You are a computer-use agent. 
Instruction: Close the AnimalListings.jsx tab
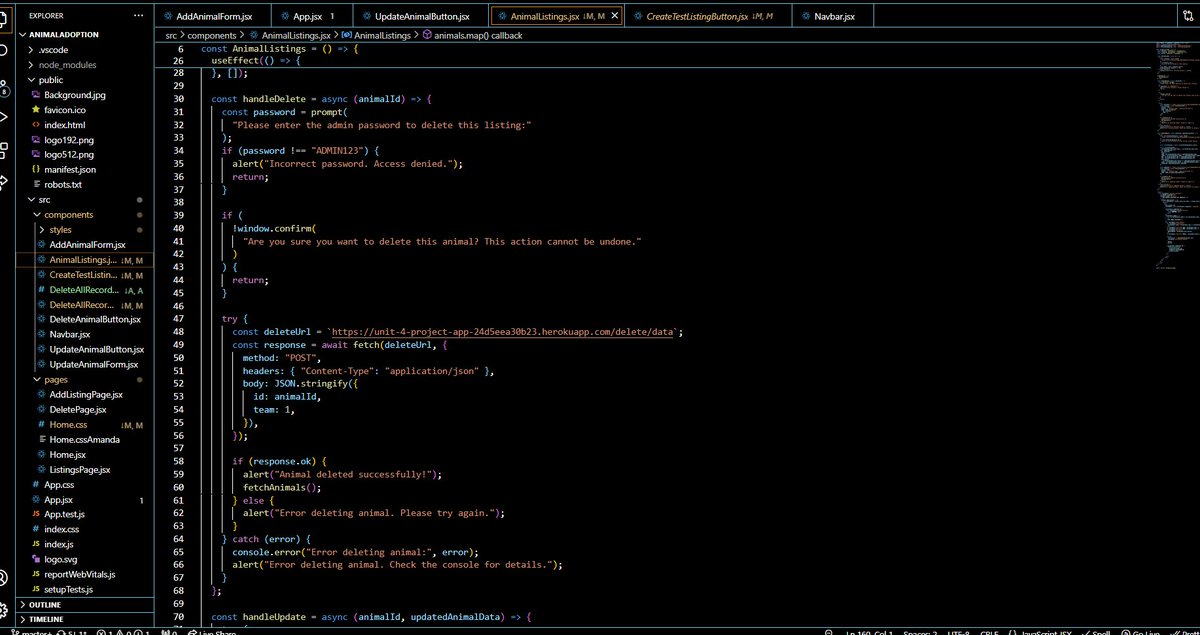tap(614, 17)
